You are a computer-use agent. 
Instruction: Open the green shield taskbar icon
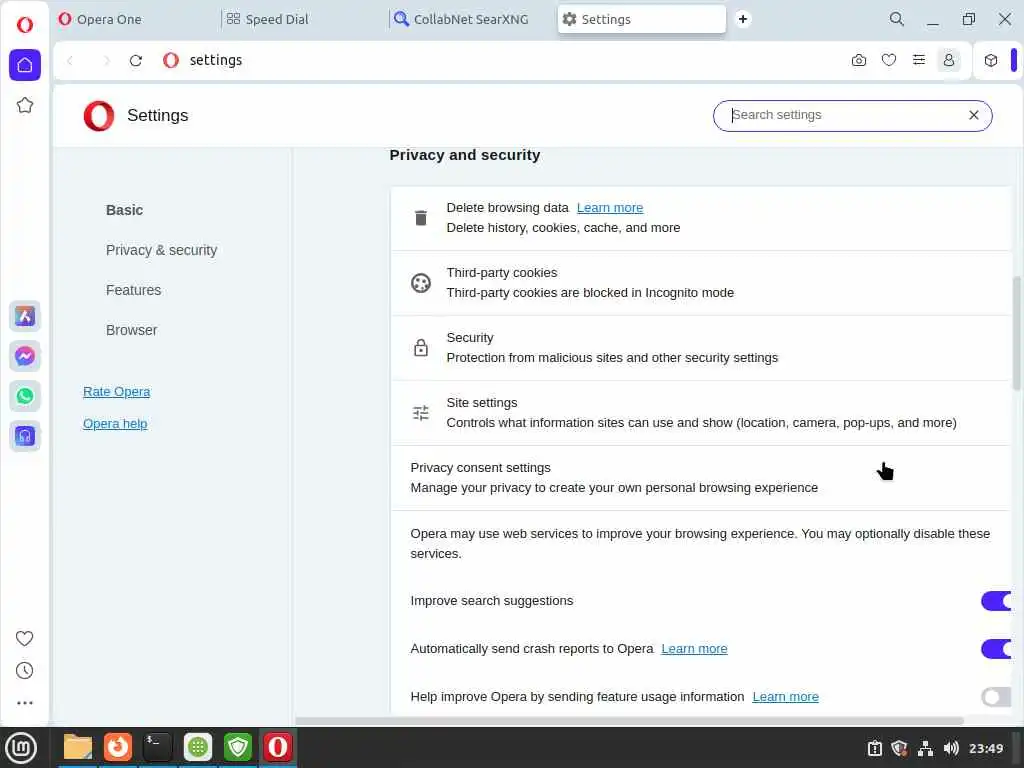(x=238, y=747)
